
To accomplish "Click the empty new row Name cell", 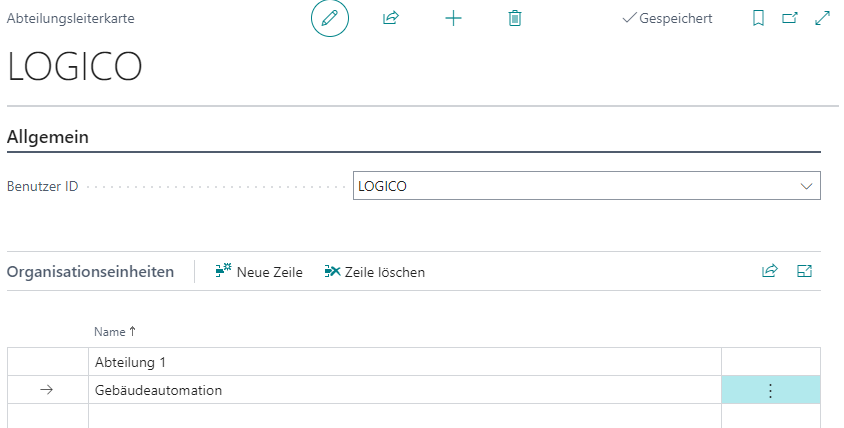I will point(405,416).
